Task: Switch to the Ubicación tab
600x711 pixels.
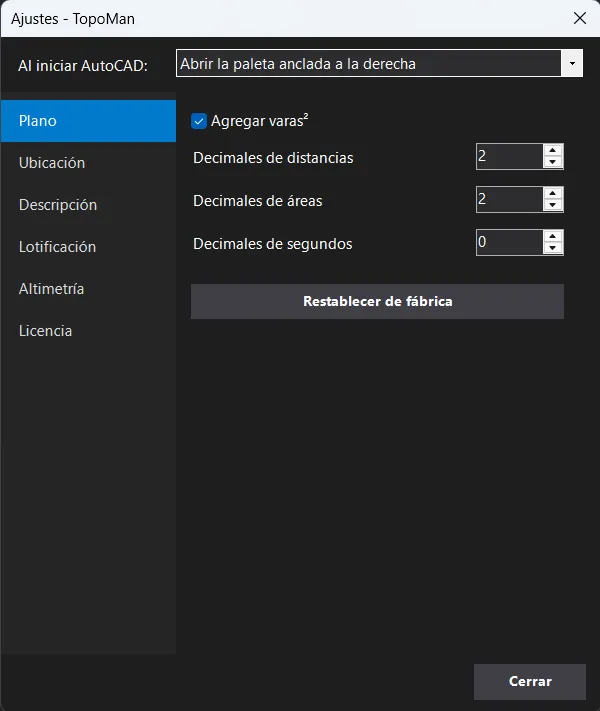Action: tap(88, 163)
